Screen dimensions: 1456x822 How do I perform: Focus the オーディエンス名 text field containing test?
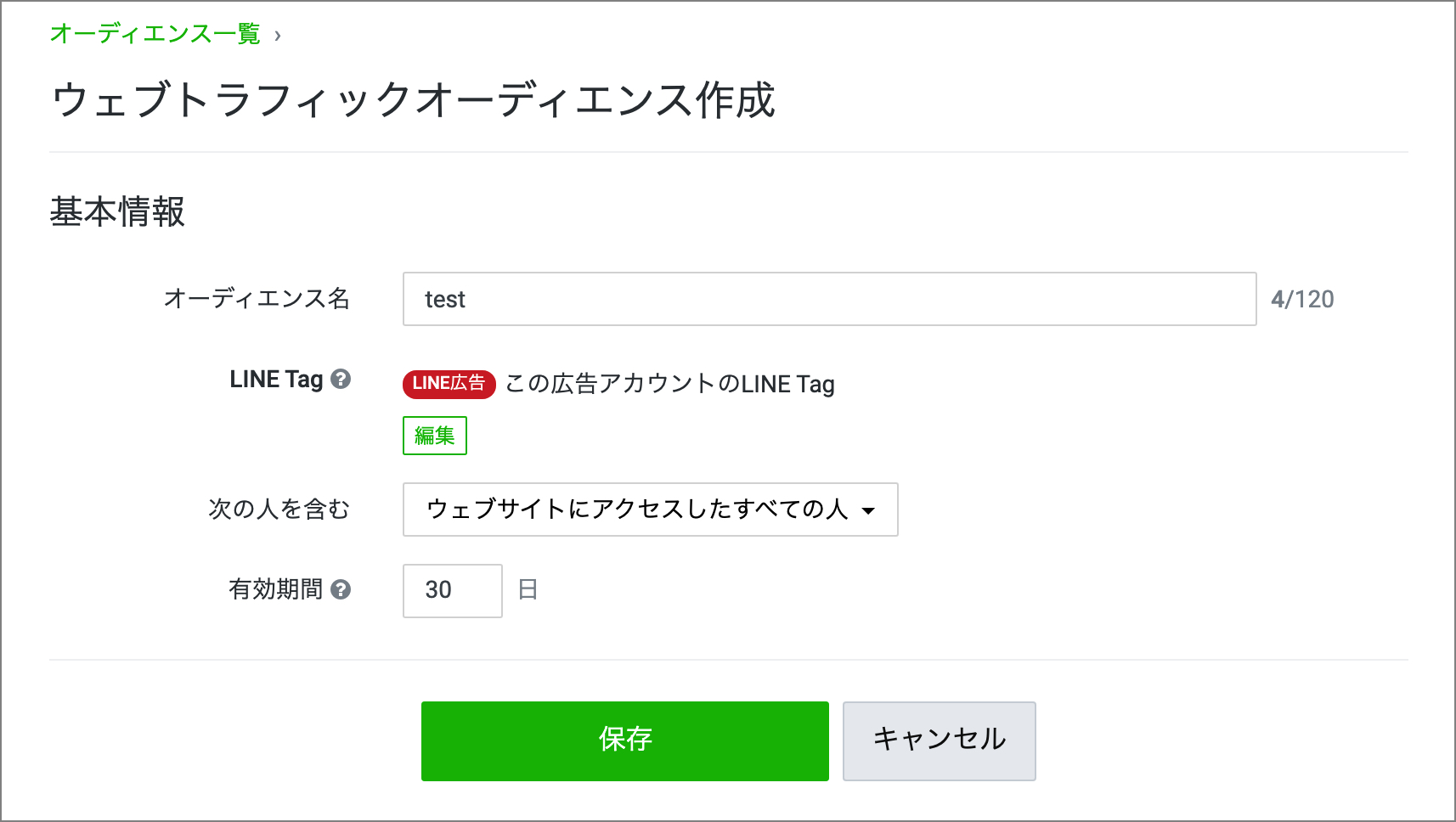click(828, 299)
